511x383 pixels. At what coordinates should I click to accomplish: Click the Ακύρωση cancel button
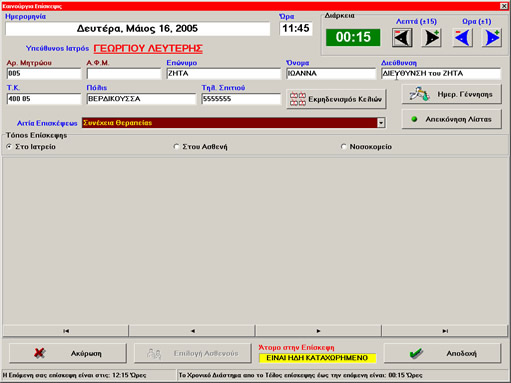coord(68,353)
